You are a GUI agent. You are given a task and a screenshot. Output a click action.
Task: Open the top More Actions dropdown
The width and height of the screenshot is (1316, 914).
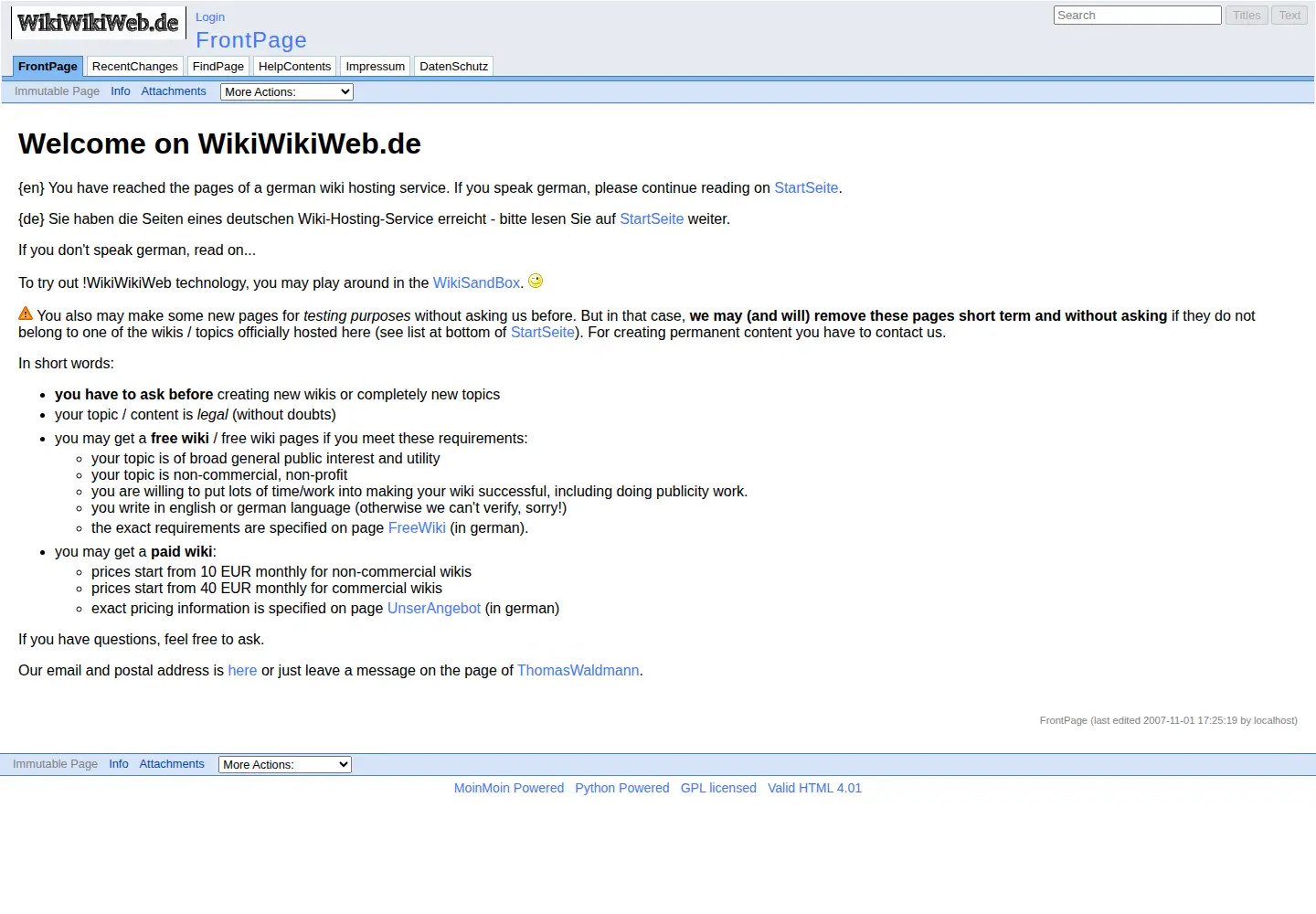point(287,91)
